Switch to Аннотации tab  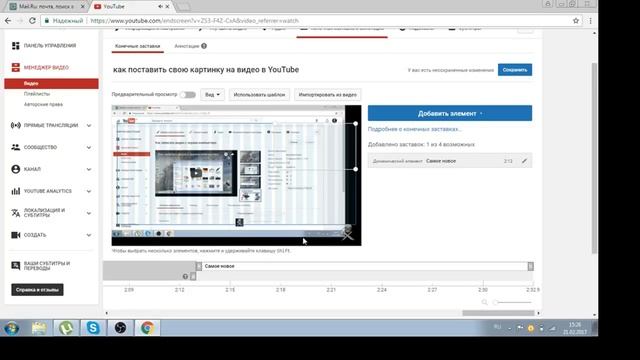(187, 46)
